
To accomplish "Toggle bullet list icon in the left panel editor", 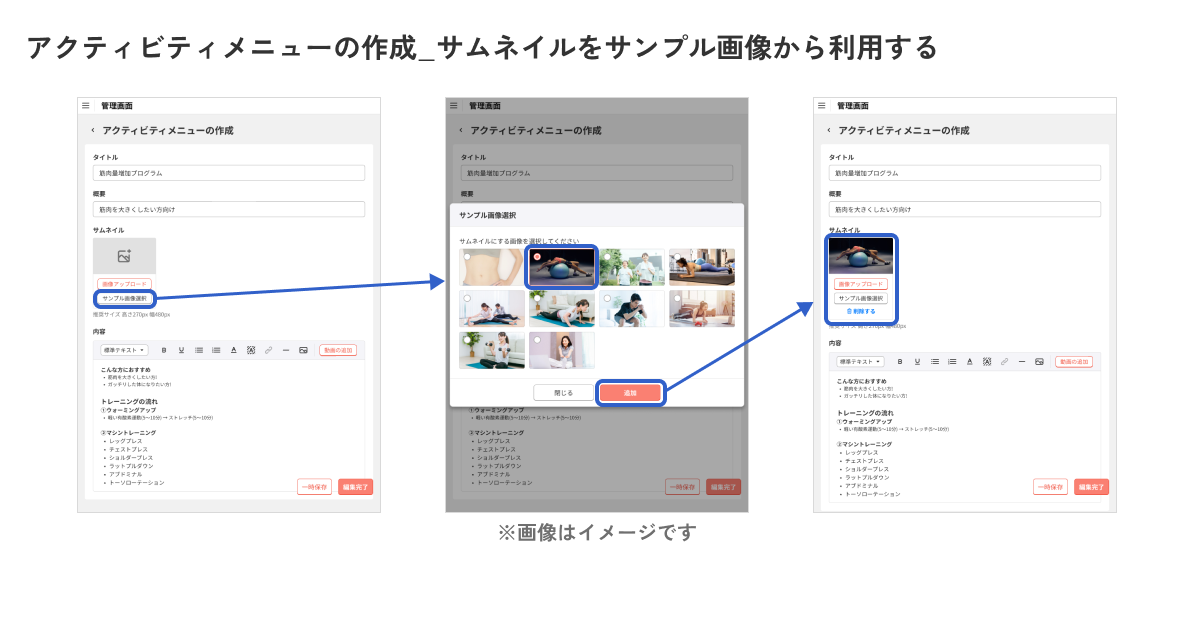I will point(199,350).
